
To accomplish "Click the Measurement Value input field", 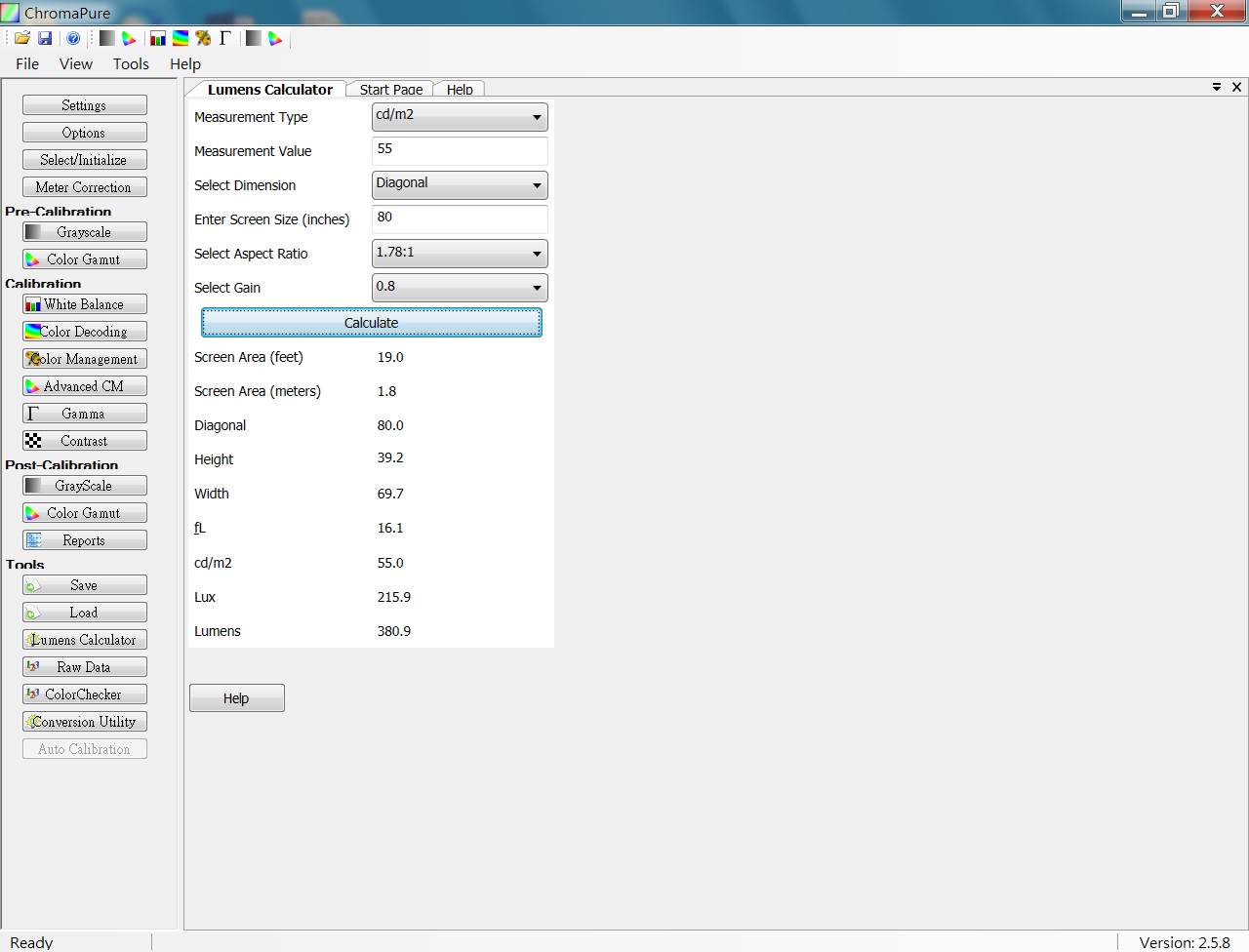I will click(460, 151).
